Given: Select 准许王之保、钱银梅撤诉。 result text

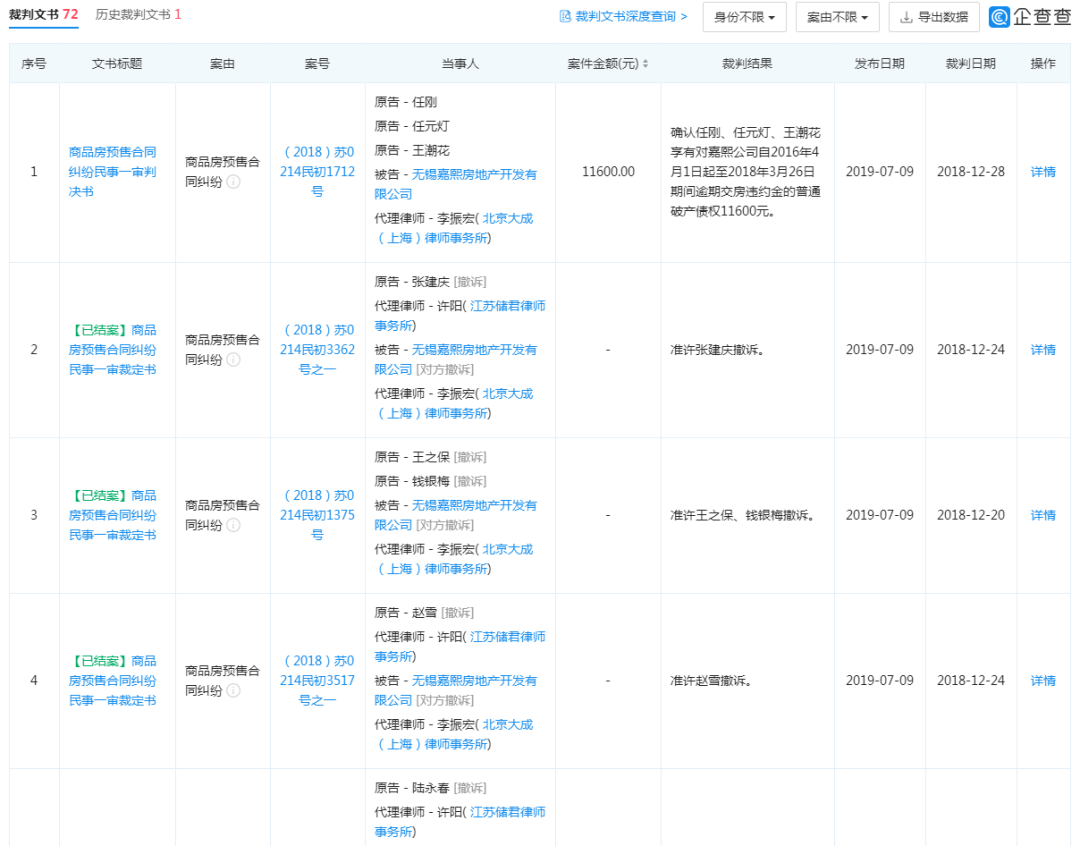Looking at the screenshot, I should pos(742,515).
